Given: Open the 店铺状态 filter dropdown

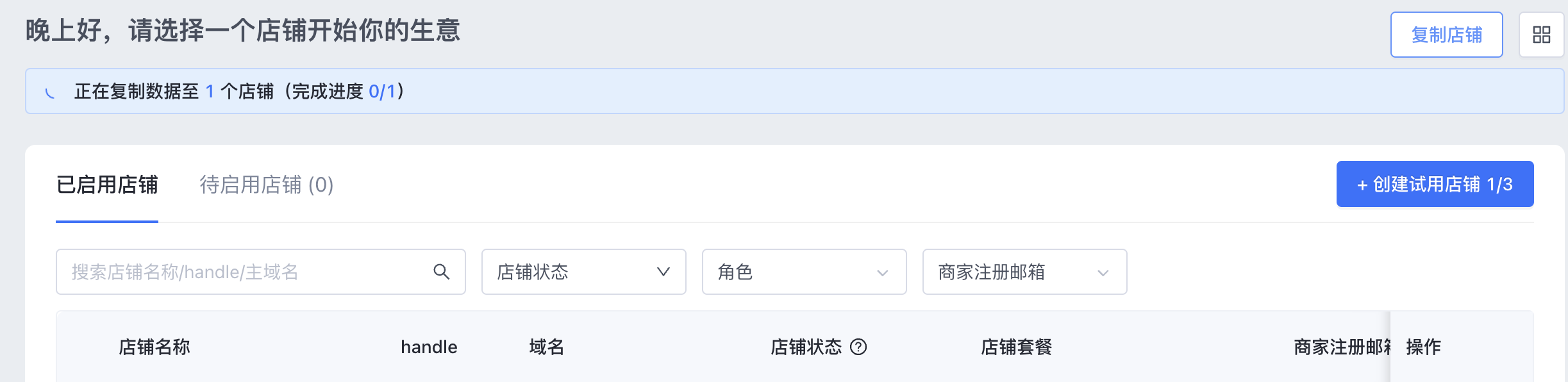Looking at the screenshot, I should click(x=583, y=272).
